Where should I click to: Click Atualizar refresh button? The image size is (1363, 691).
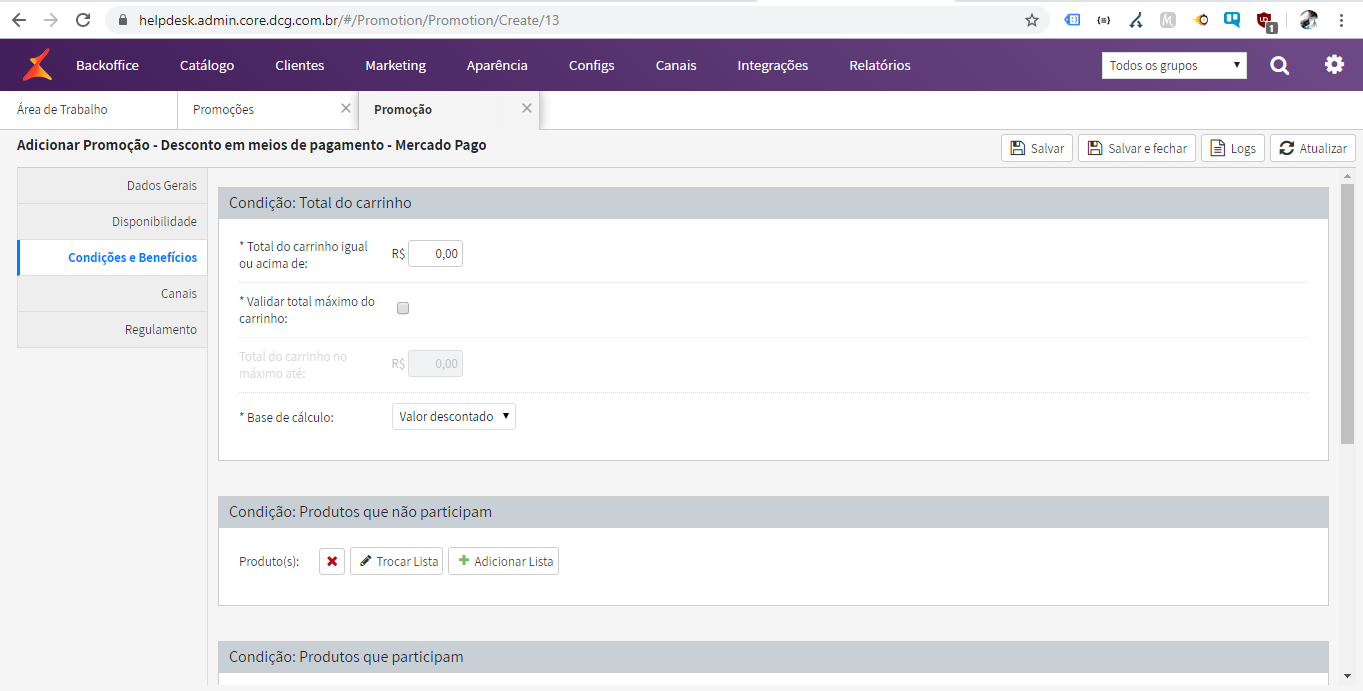click(1313, 148)
